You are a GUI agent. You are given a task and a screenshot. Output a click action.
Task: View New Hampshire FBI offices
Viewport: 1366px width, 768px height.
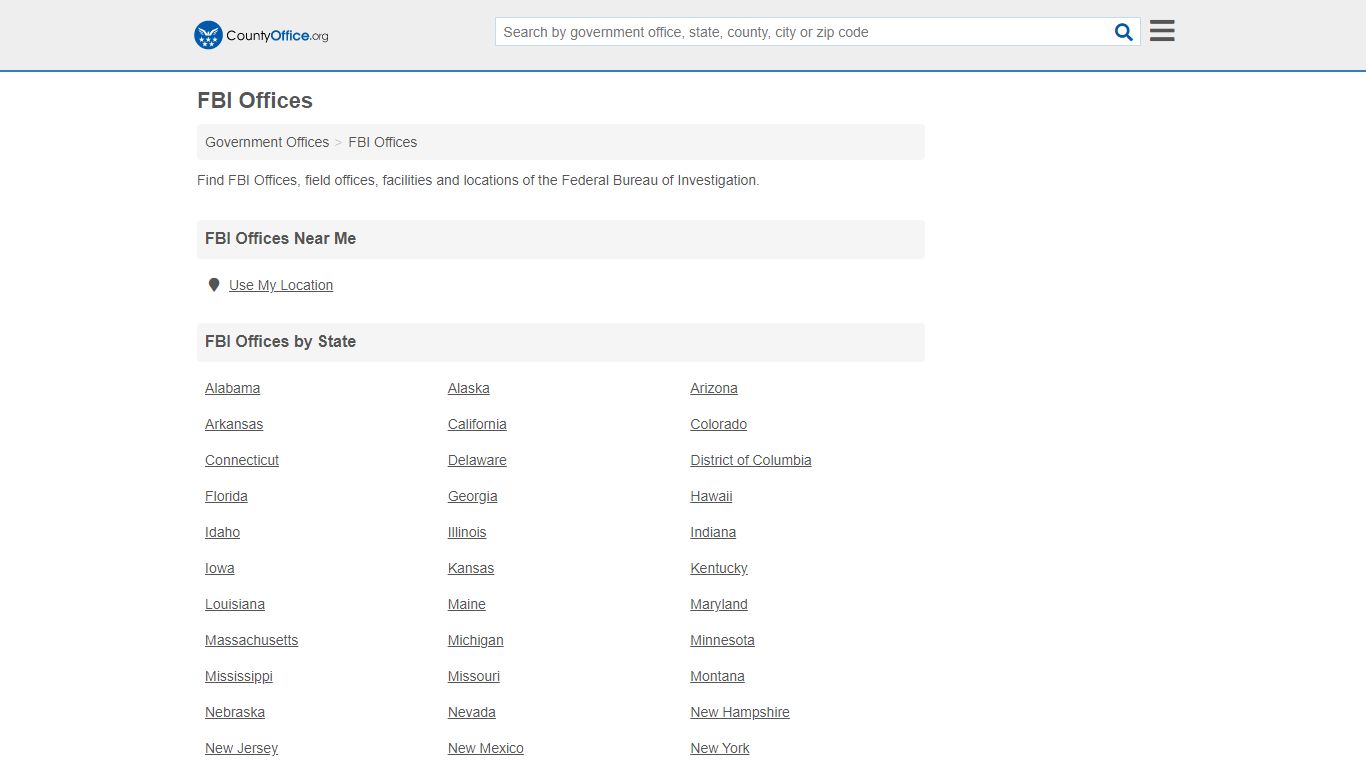click(740, 712)
